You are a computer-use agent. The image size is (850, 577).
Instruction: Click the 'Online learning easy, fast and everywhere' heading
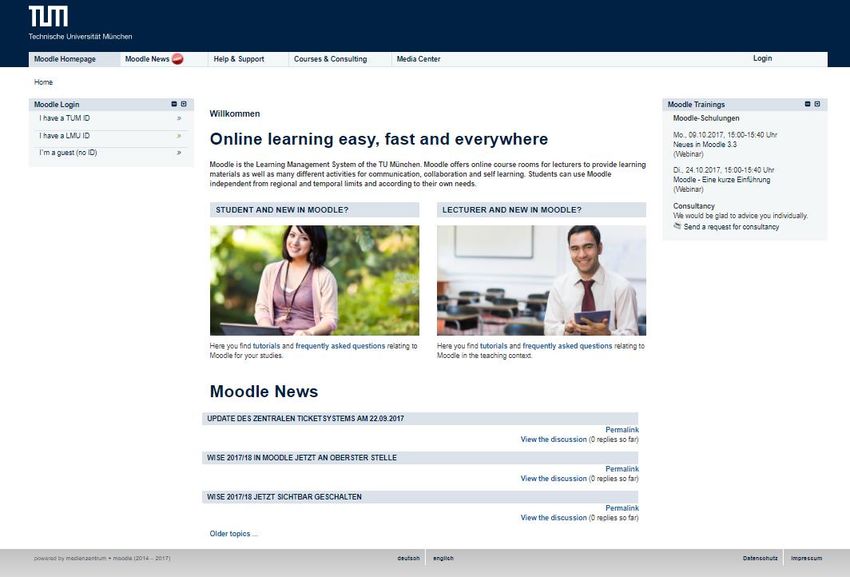pos(379,139)
